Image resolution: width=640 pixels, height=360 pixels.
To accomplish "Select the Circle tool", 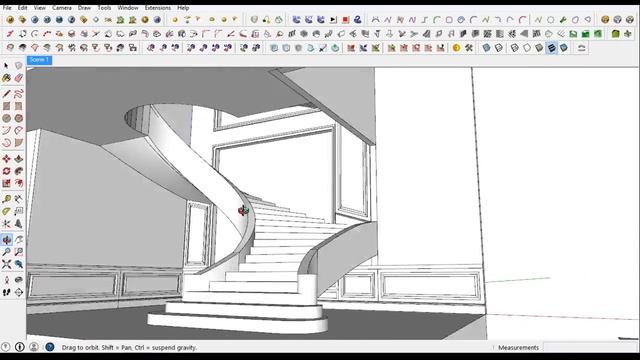I will pos(6,118).
